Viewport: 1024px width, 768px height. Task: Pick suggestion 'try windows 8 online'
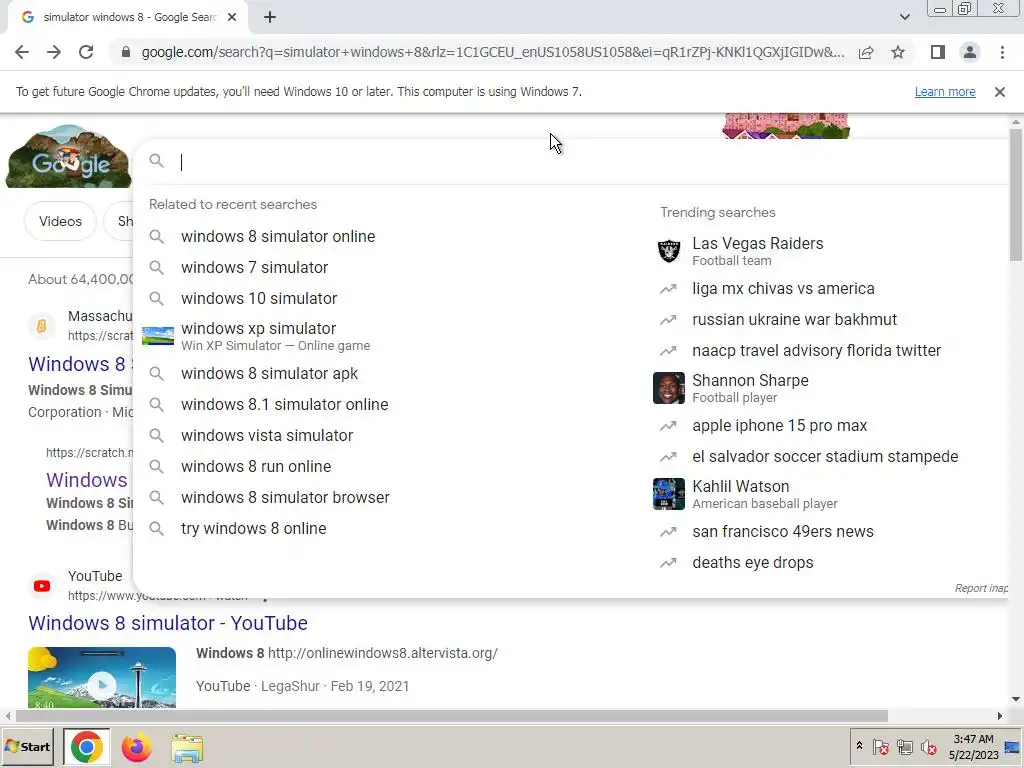click(x=253, y=528)
